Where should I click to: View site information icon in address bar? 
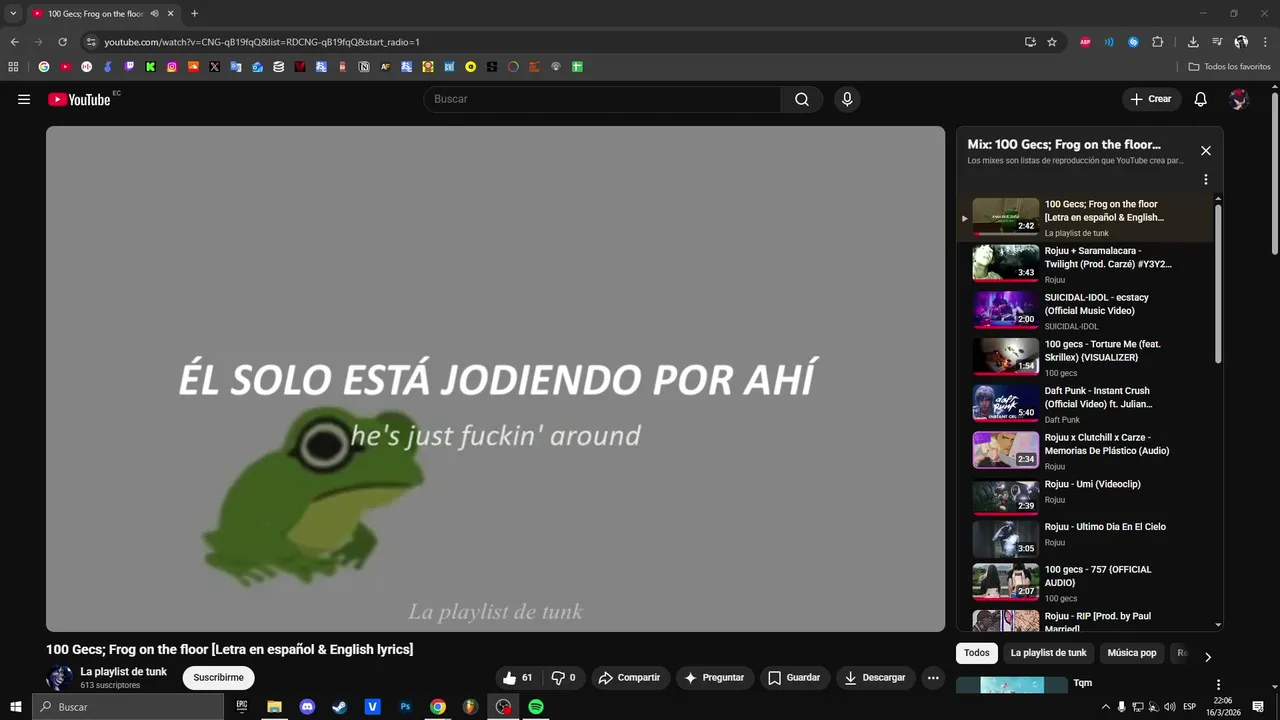[x=91, y=42]
